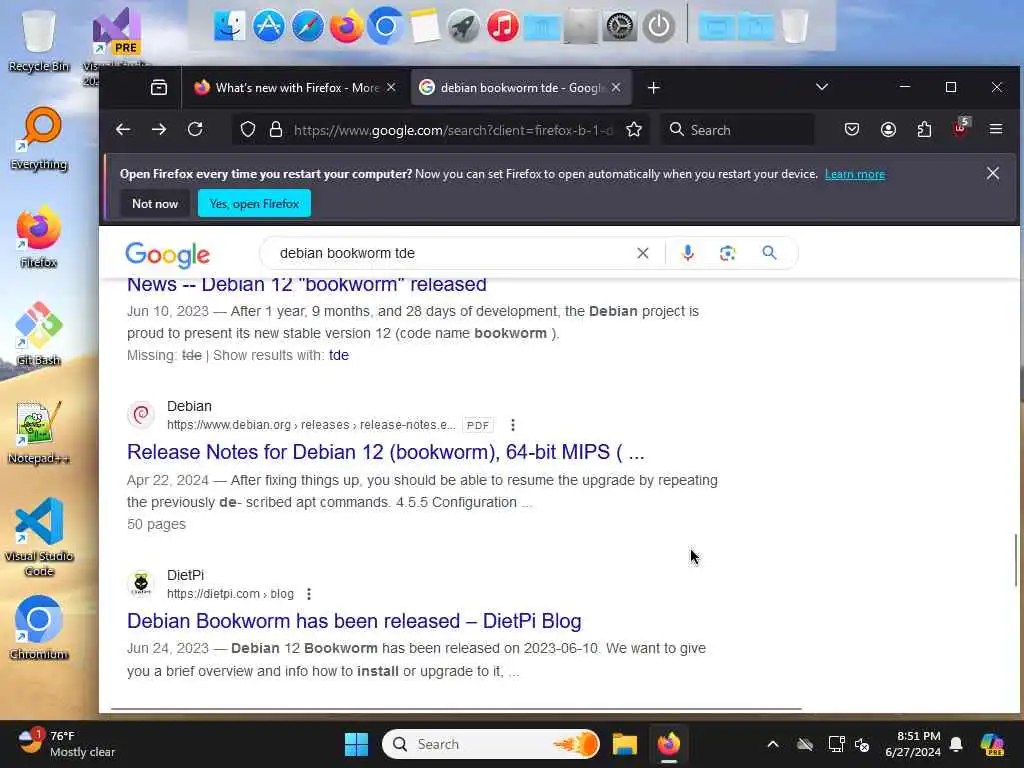Open Release Notes for Debian 12 result
The image size is (1024, 768).
click(x=385, y=452)
